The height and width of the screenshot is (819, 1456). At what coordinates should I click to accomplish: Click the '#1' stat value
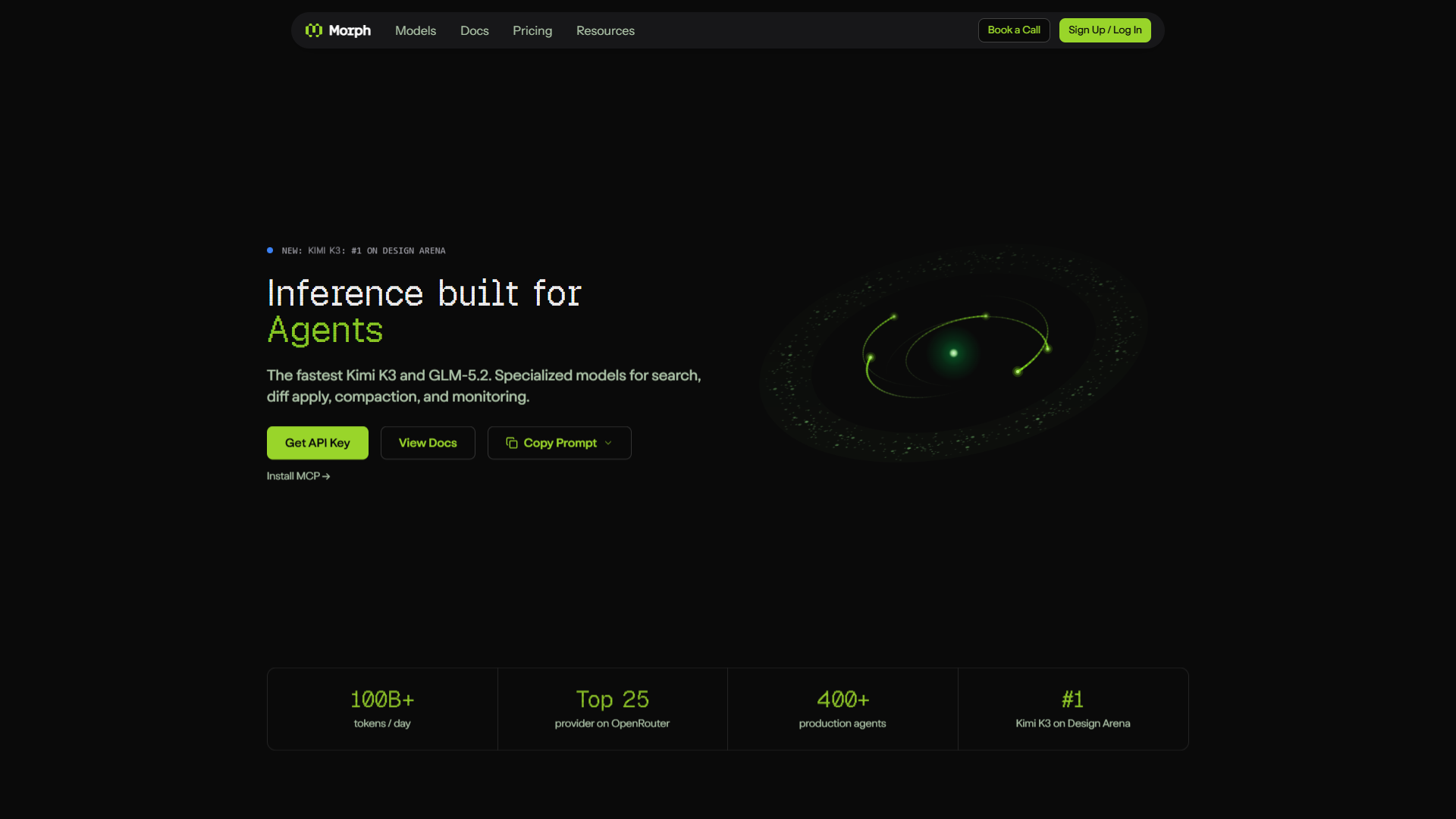point(1073,699)
